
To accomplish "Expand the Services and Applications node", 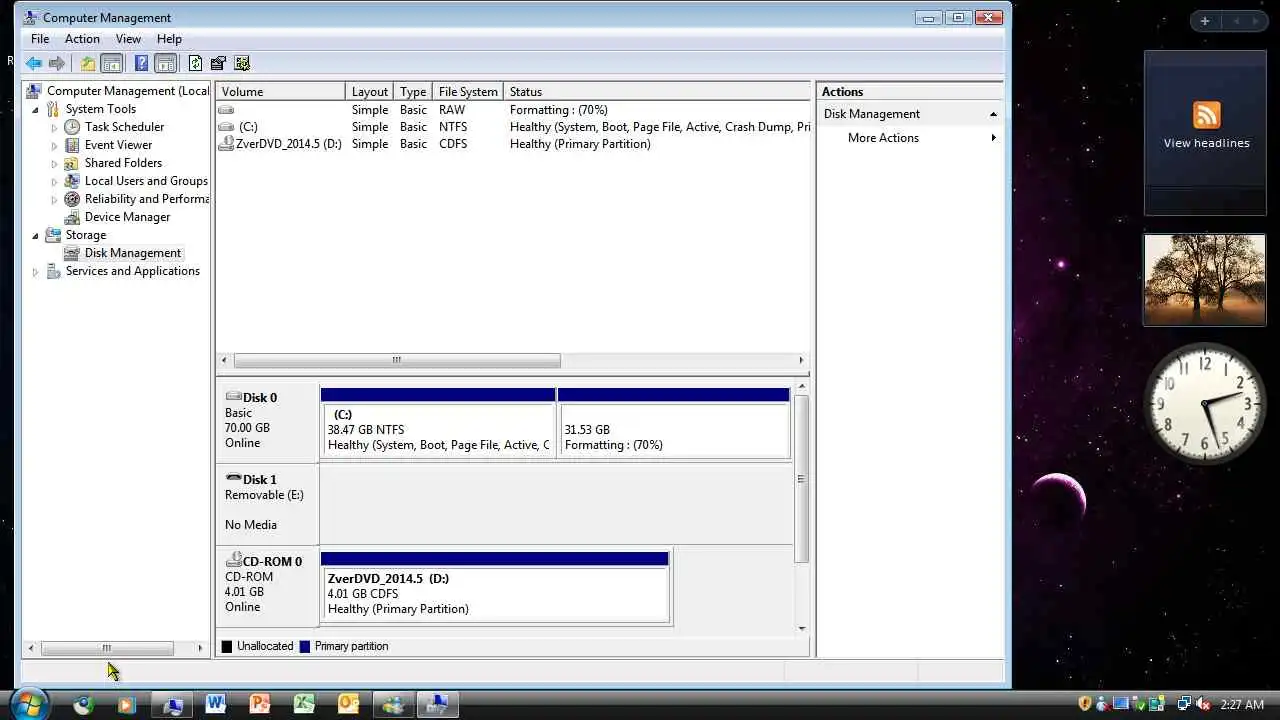I will pos(36,271).
